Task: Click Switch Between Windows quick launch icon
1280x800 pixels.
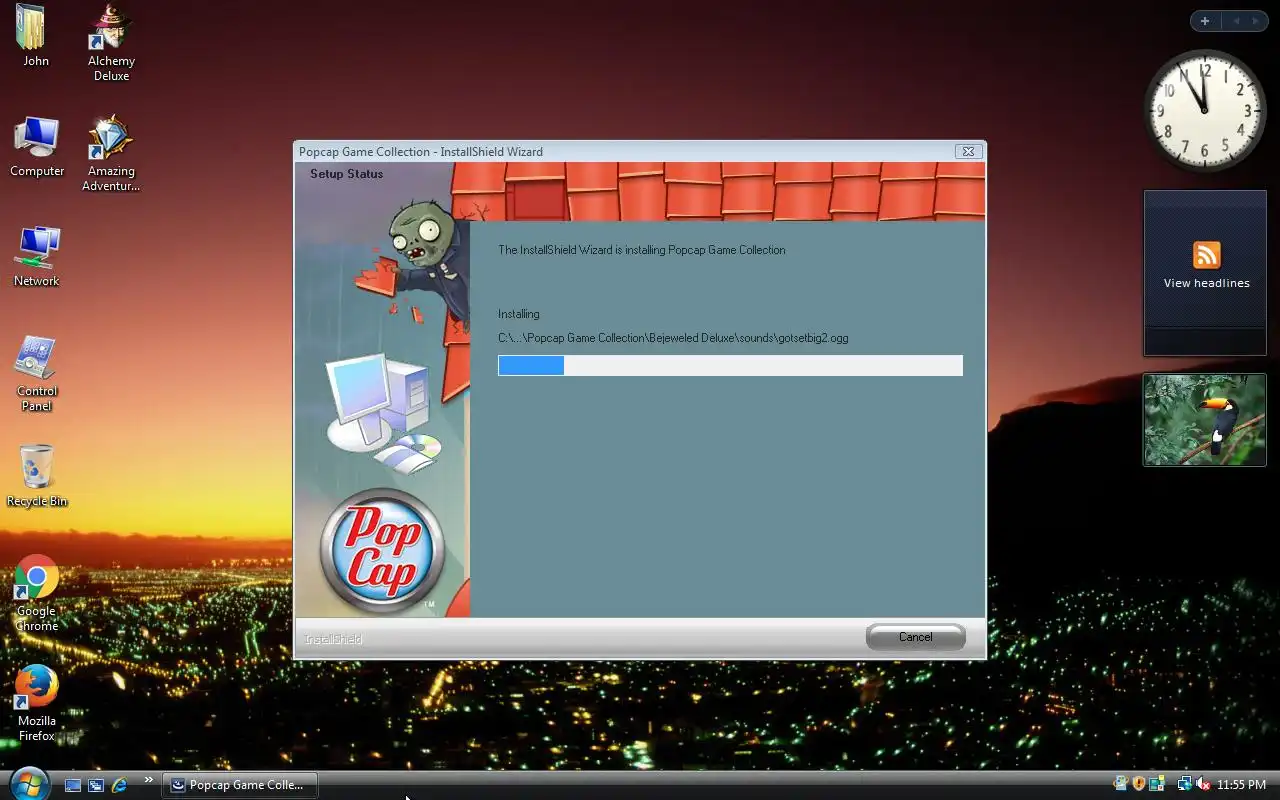Action: [96, 785]
